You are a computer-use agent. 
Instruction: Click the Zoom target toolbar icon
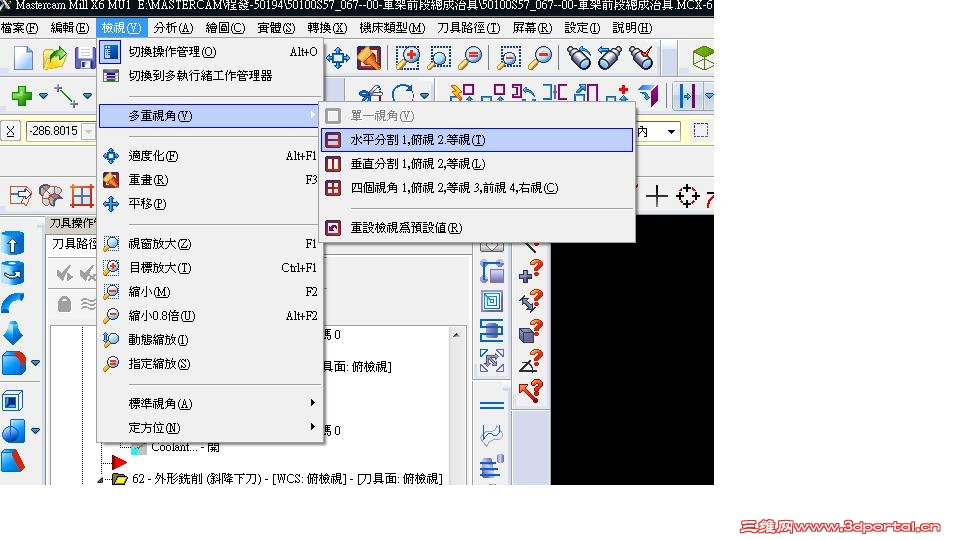tap(407, 58)
